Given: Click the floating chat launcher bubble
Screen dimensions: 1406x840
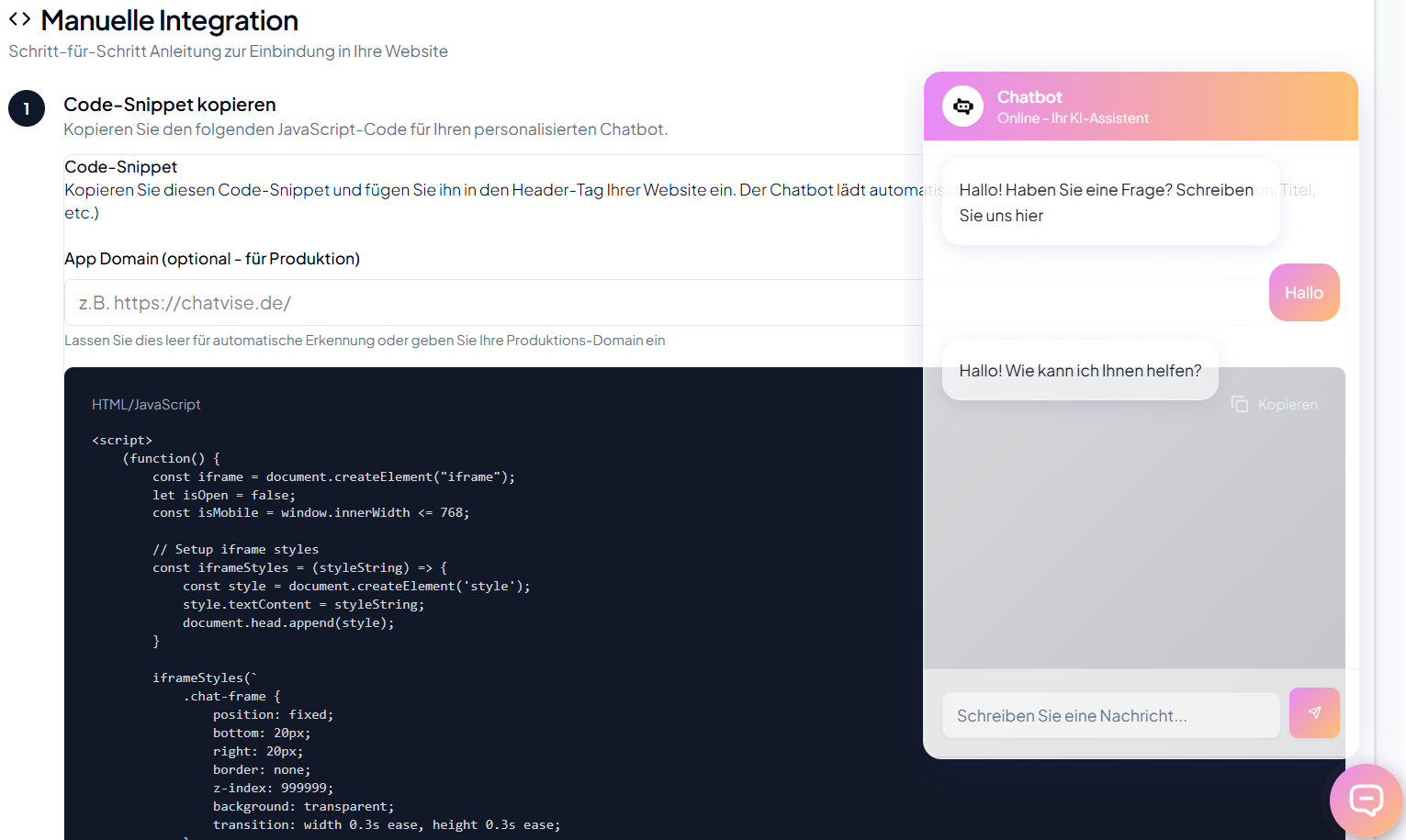Looking at the screenshot, I should [x=1366, y=801].
